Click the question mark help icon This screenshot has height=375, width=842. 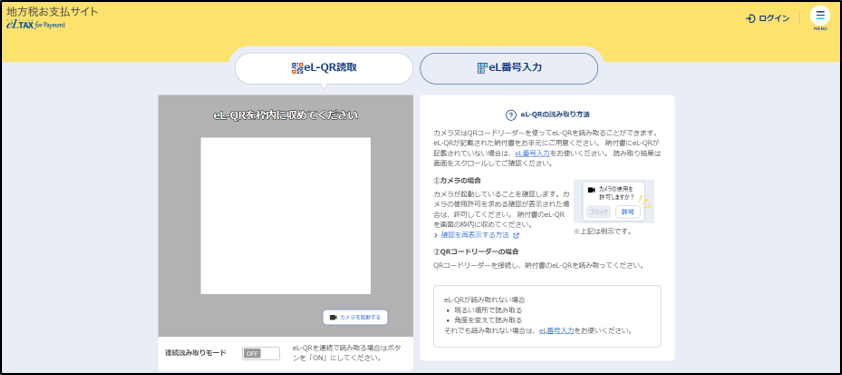pos(511,115)
